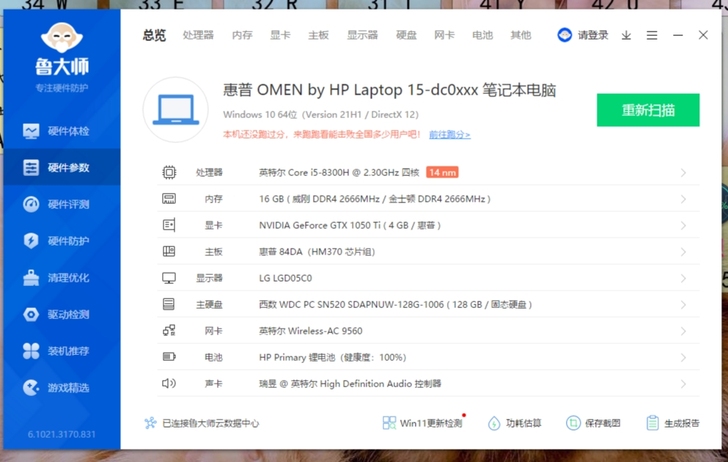Image resolution: width=728 pixels, height=462 pixels.
Task: Click the version number 6.1021.3170.831
Action: coord(62,435)
